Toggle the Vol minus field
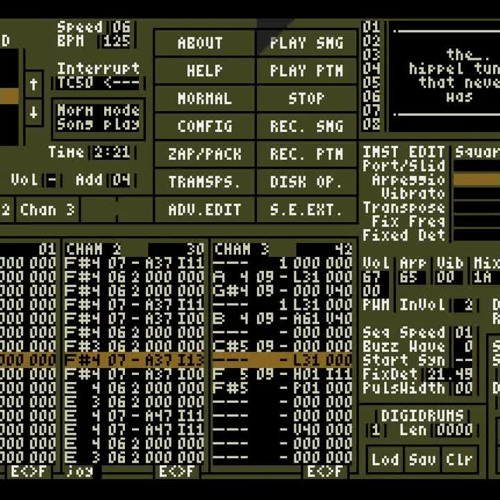The width and height of the screenshot is (500, 500). [52, 181]
